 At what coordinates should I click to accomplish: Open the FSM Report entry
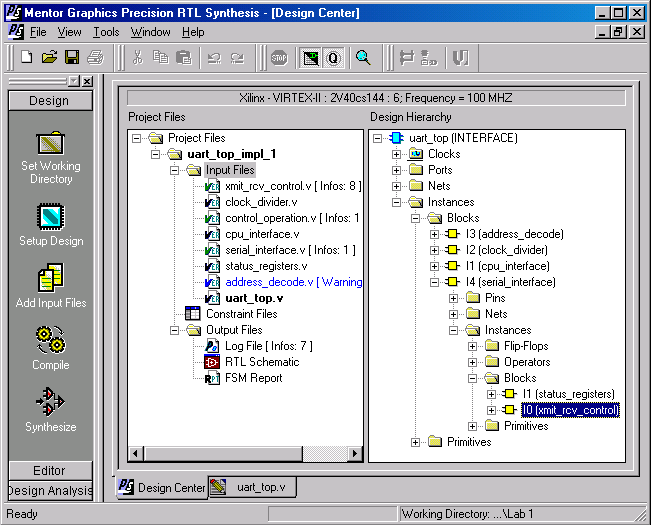click(254, 378)
